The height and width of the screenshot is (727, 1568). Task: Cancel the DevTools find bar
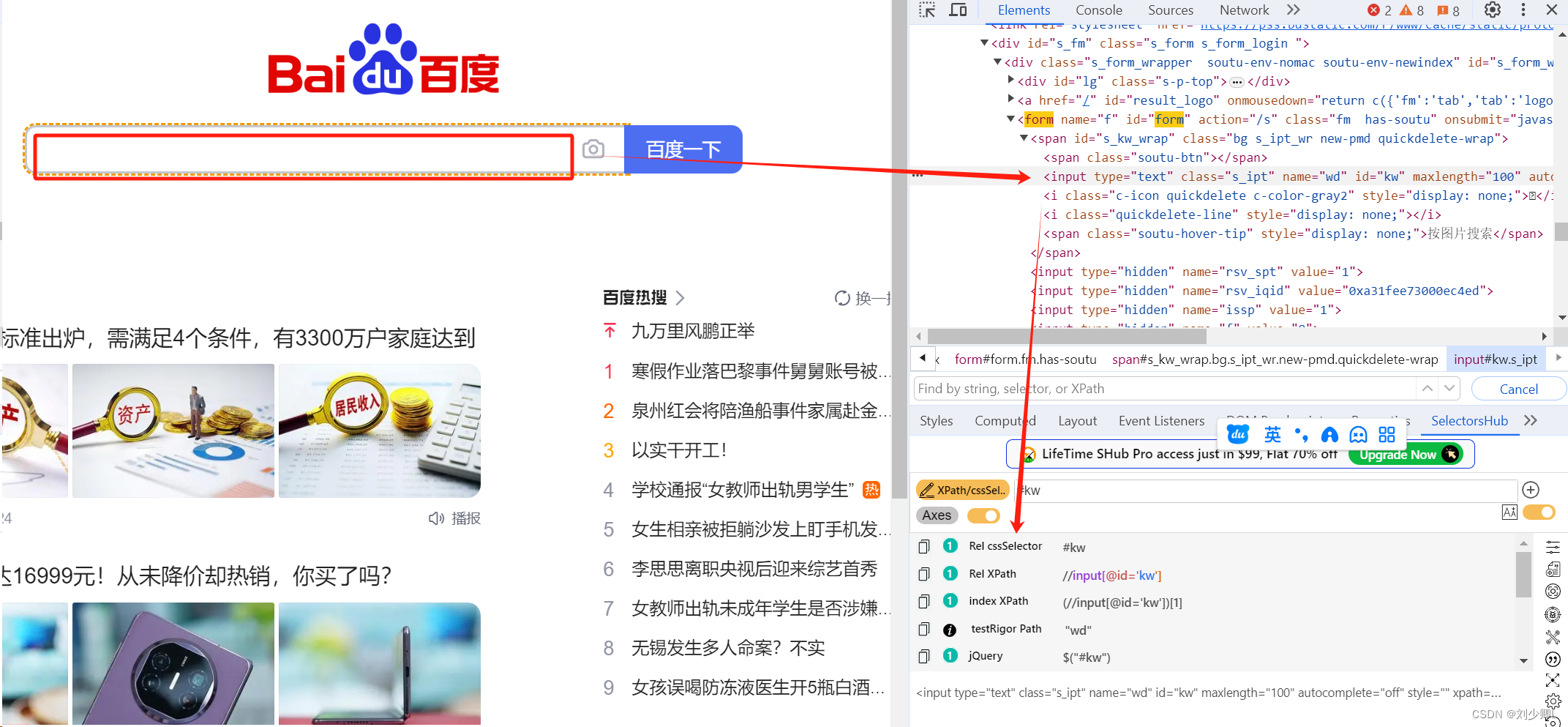[1518, 389]
